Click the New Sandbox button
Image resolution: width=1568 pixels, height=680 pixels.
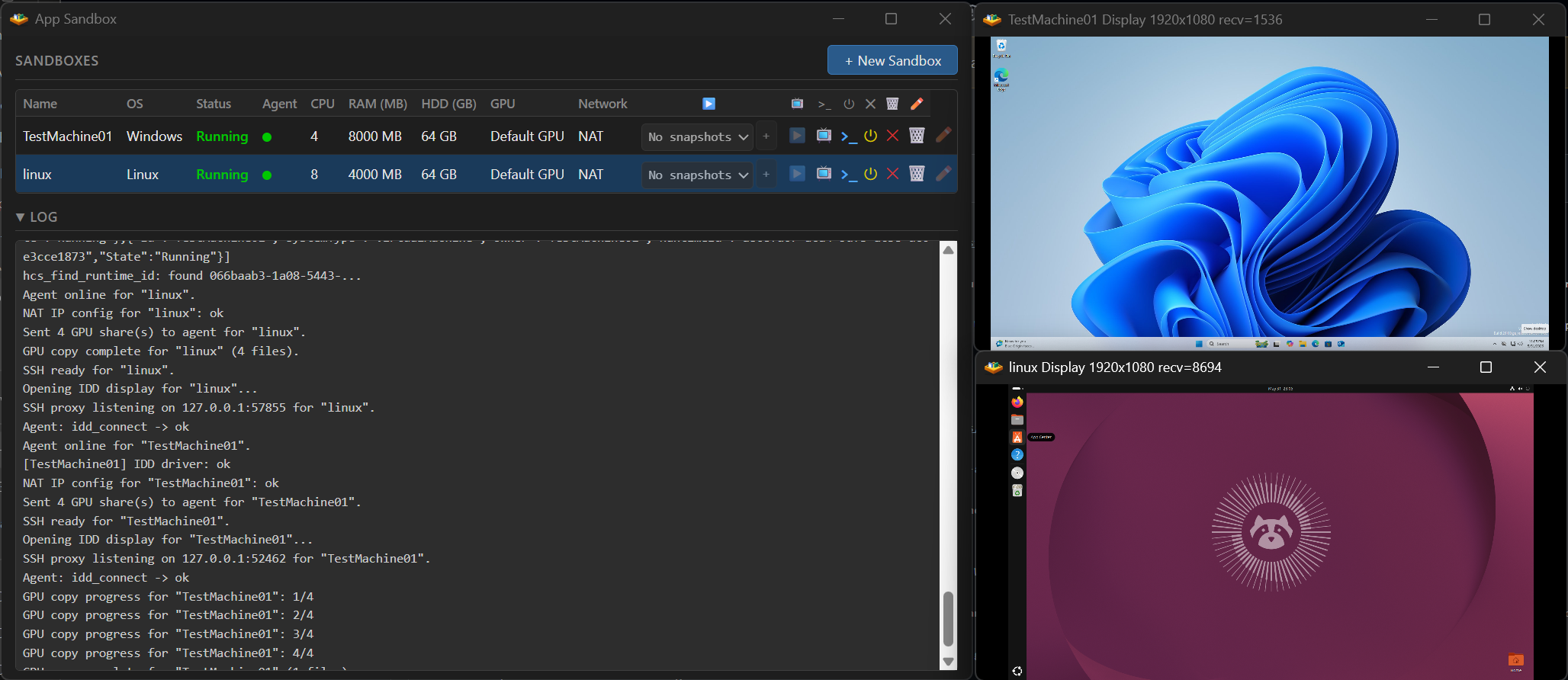[892, 60]
